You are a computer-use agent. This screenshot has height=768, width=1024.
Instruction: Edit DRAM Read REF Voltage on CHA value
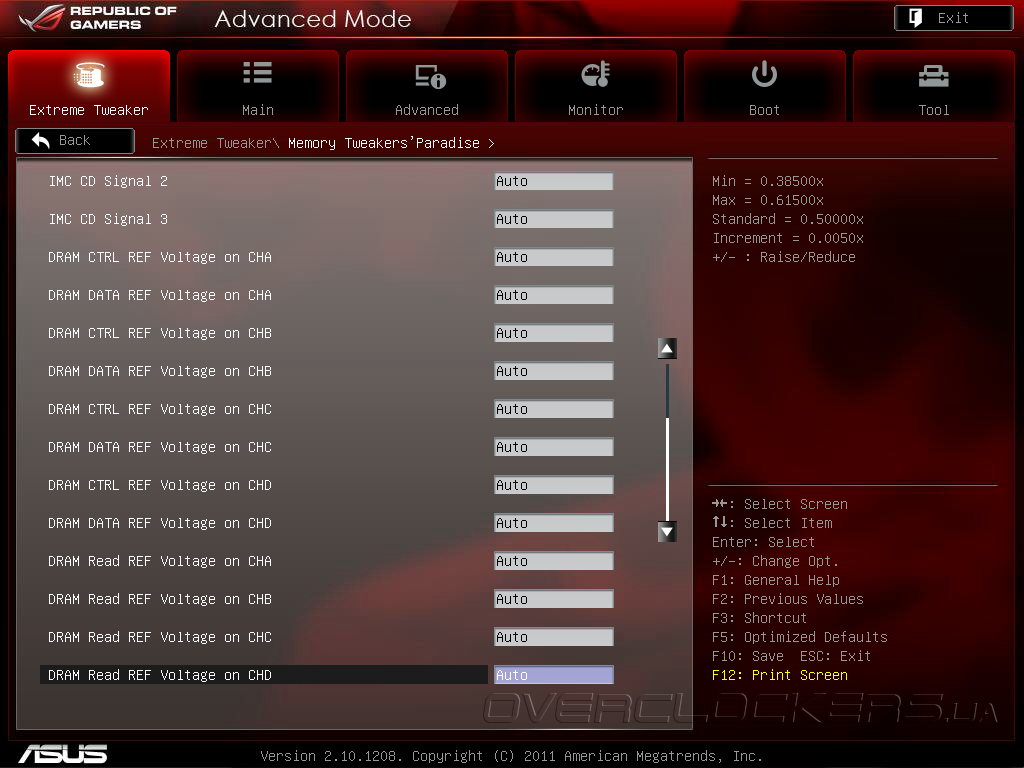tap(554, 561)
